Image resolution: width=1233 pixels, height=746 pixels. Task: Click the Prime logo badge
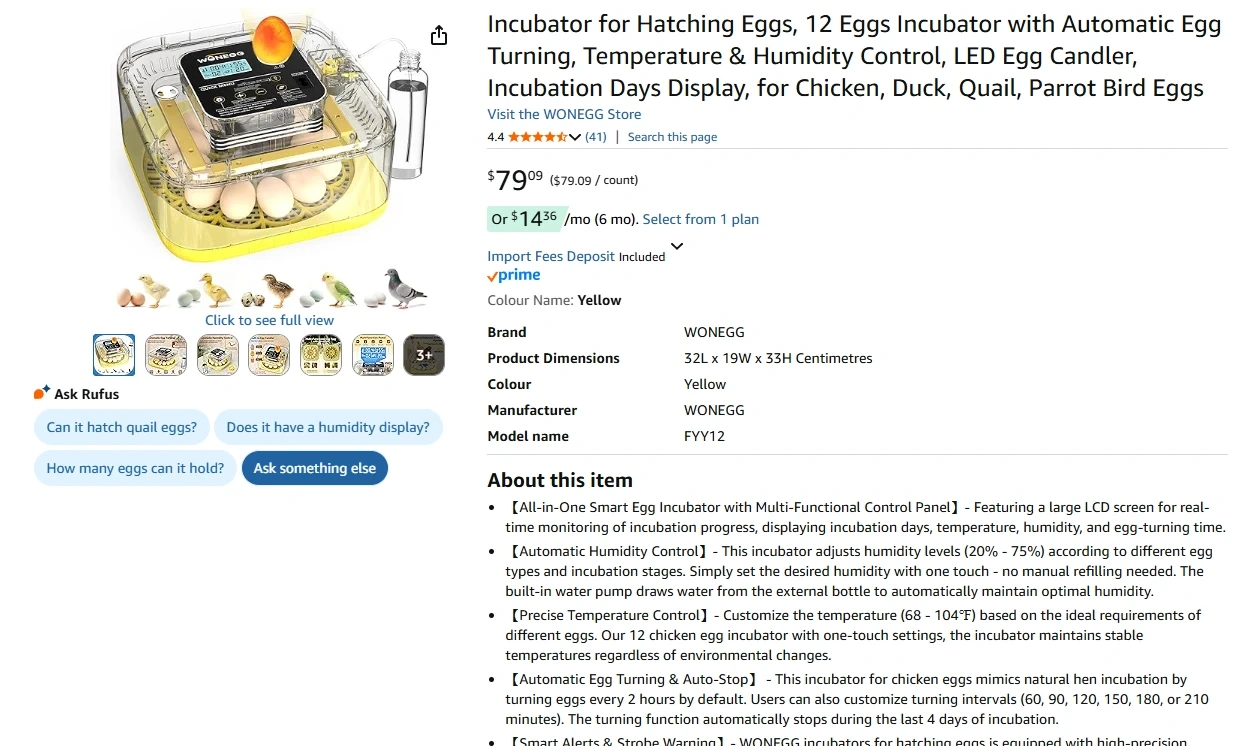tap(514, 276)
